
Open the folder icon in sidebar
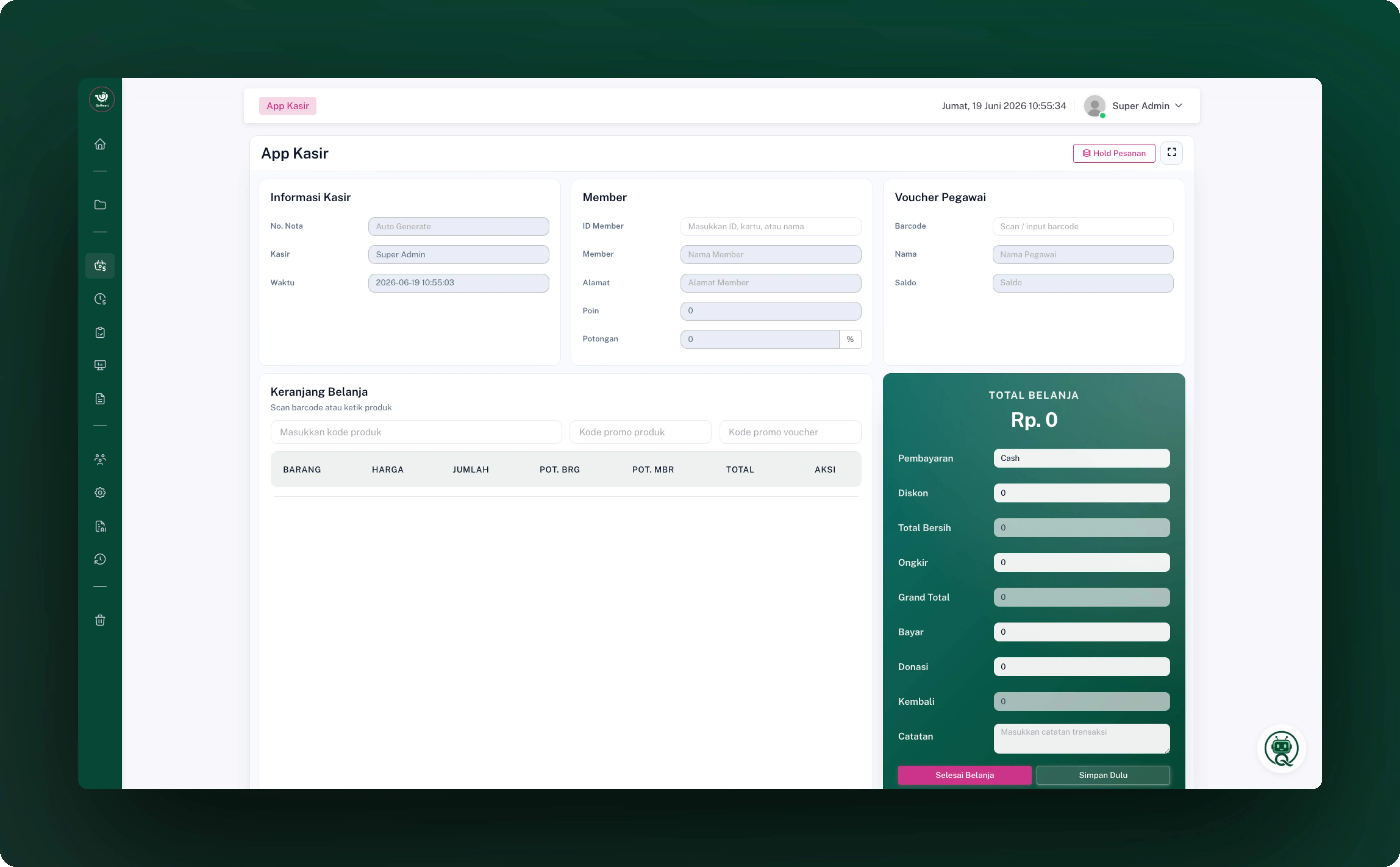pyautogui.click(x=100, y=205)
